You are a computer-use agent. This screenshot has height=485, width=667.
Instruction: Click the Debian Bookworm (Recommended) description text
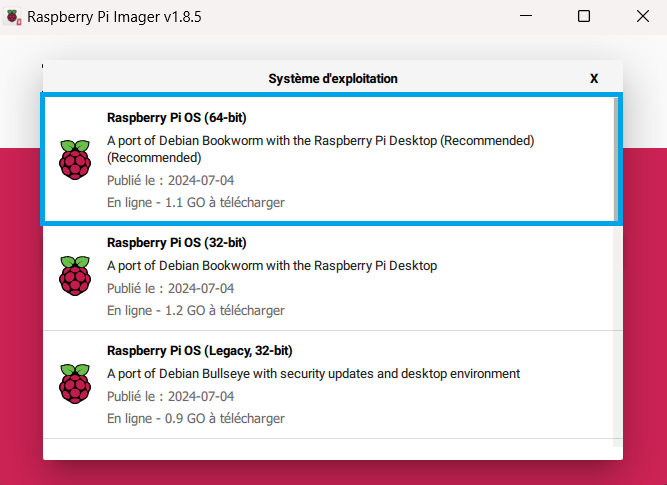(320, 141)
